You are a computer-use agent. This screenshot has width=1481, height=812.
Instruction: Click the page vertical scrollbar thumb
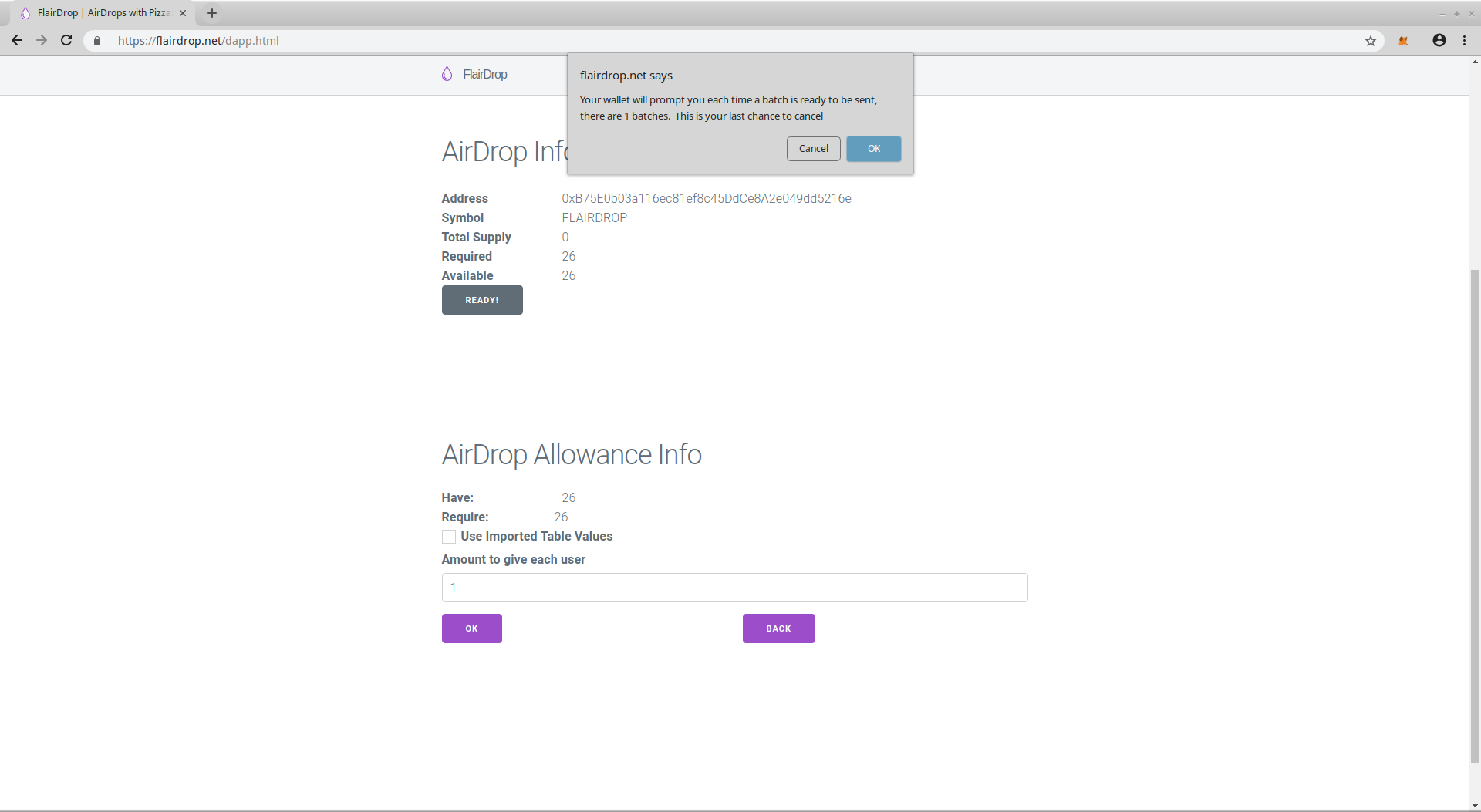pyautogui.click(x=1475, y=515)
